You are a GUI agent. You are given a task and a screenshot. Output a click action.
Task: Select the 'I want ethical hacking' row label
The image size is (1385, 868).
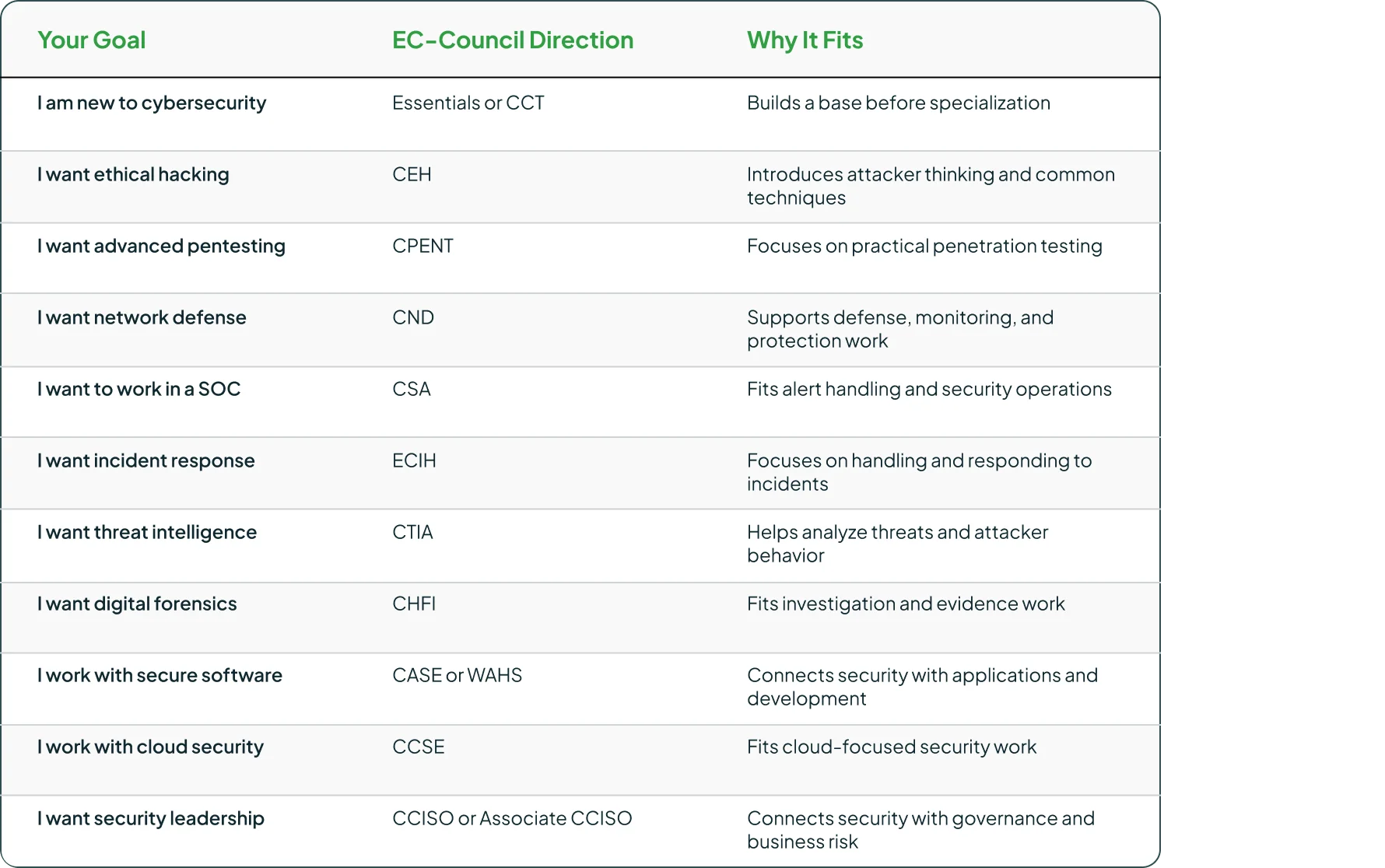[133, 175]
